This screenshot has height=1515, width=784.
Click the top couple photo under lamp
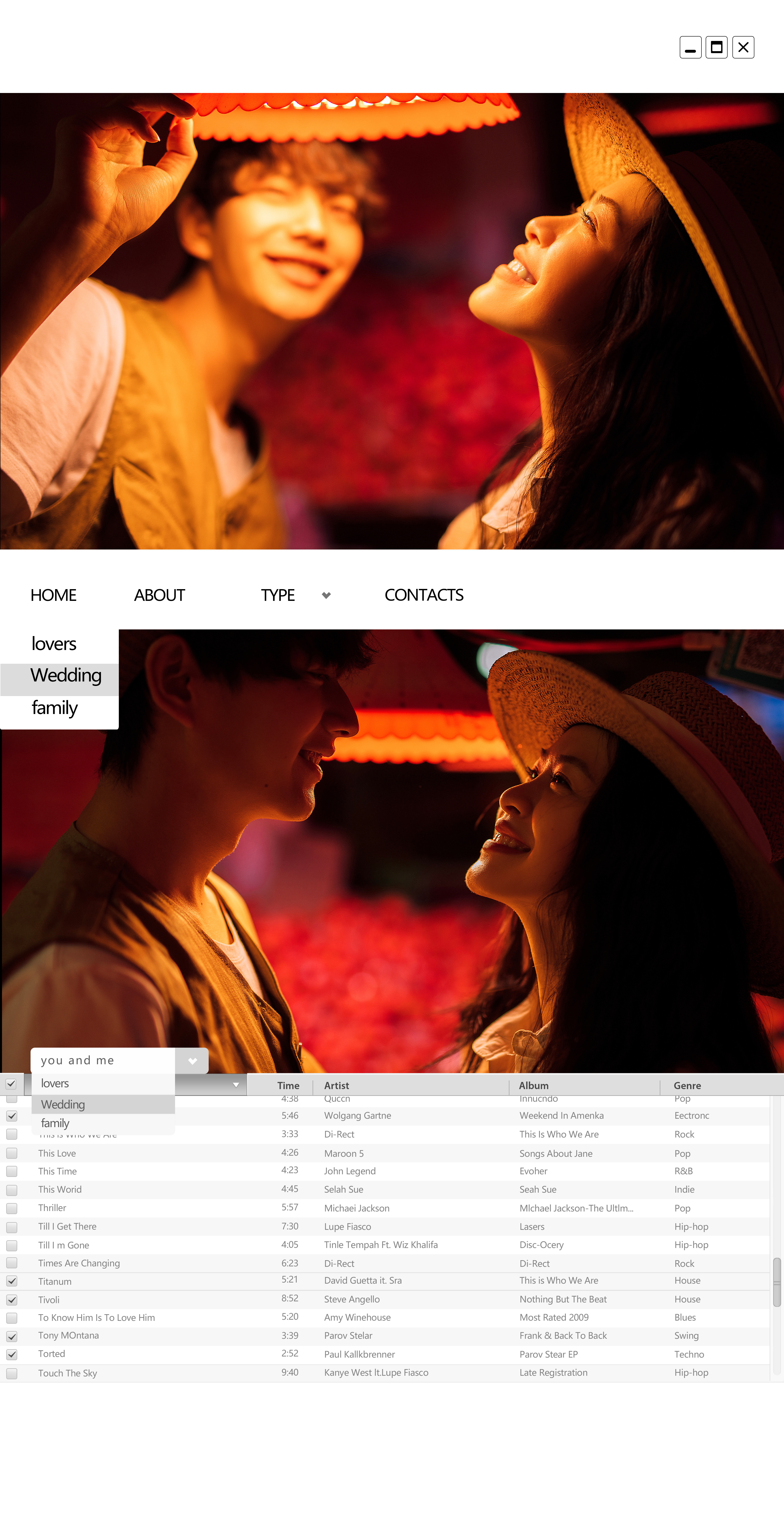pyautogui.click(x=392, y=321)
